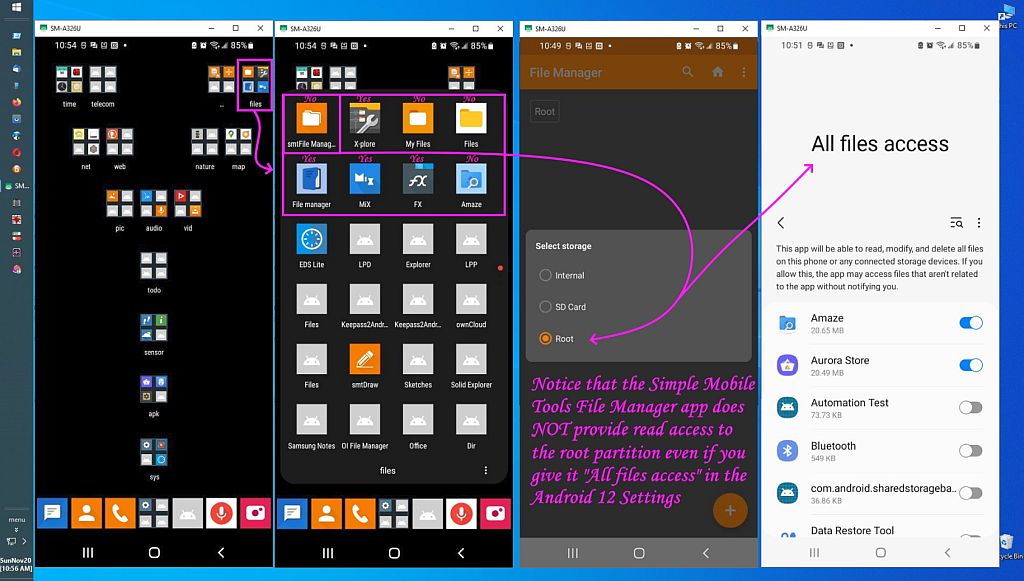
Task: Toggle access for com.android.sharedstorageba.. entry
Action: point(970,493)
